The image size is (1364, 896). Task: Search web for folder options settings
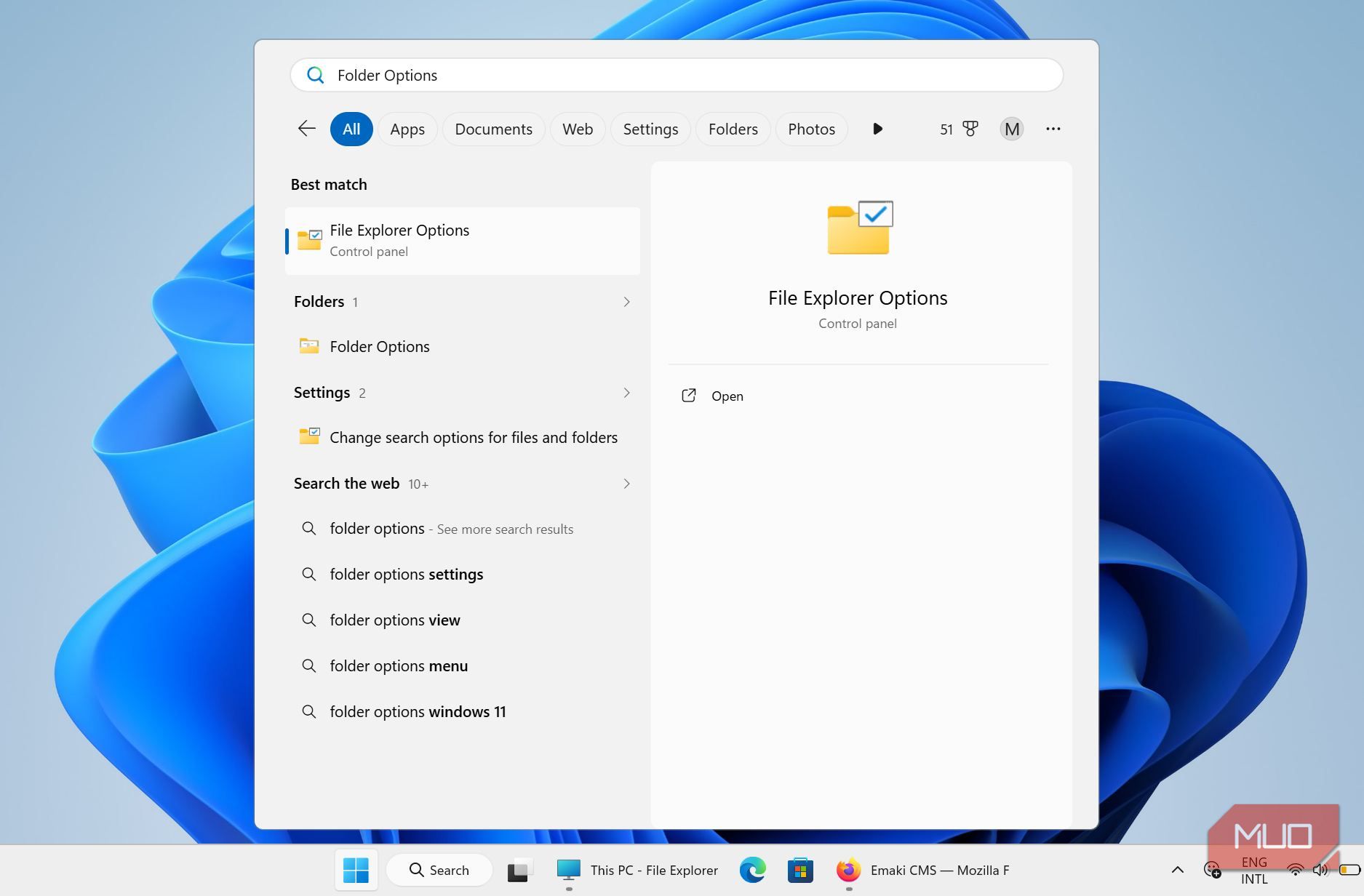tap(462, 575)
